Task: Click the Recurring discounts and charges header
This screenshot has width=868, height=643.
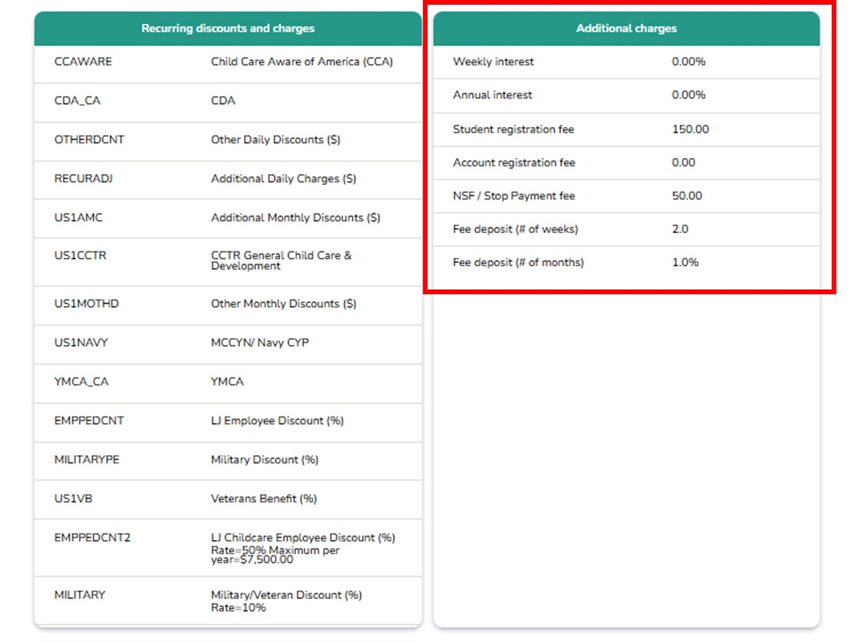Action: (228, 28)
